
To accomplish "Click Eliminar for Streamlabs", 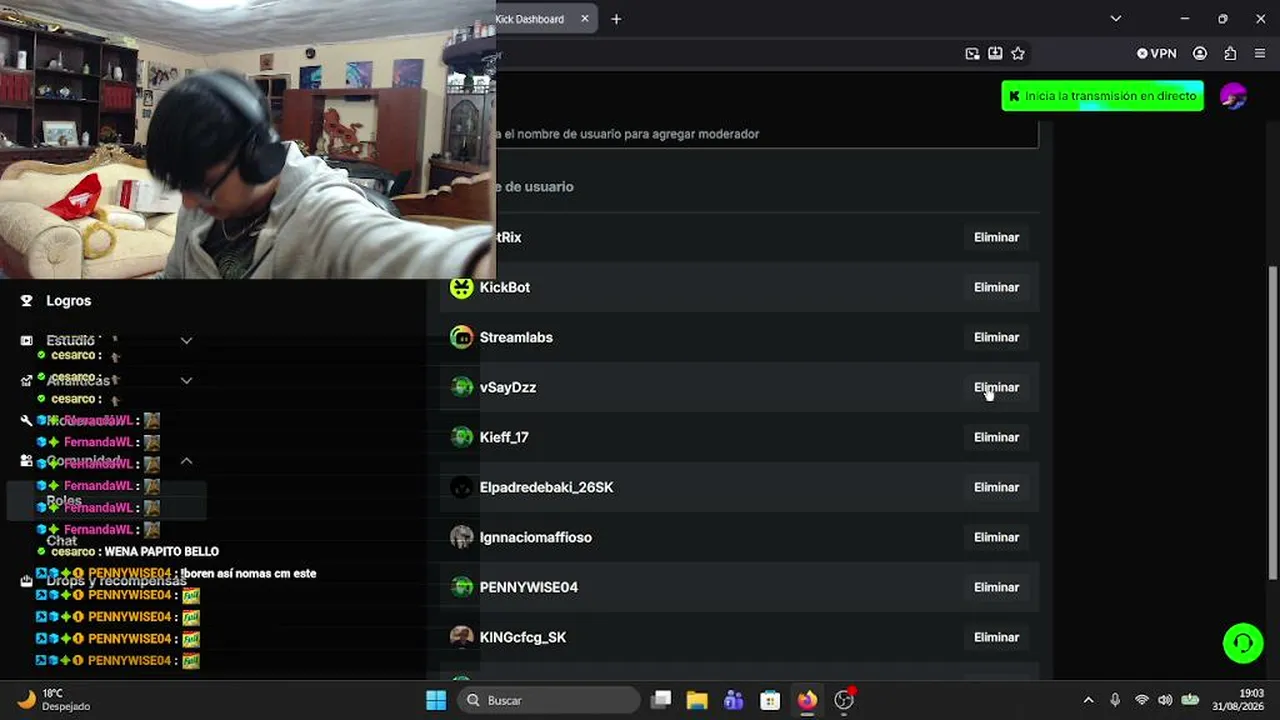I will pos(997,337).
